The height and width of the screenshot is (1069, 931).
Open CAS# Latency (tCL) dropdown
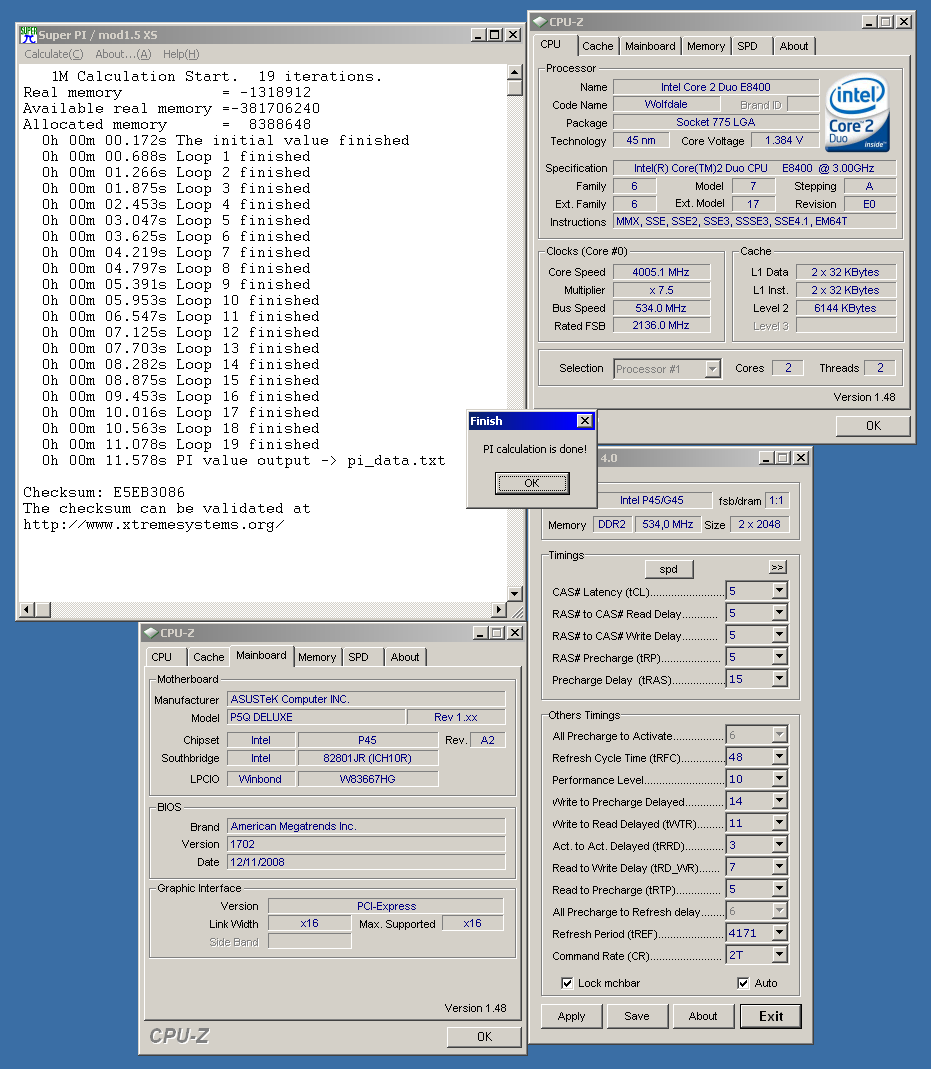[780, 591]
